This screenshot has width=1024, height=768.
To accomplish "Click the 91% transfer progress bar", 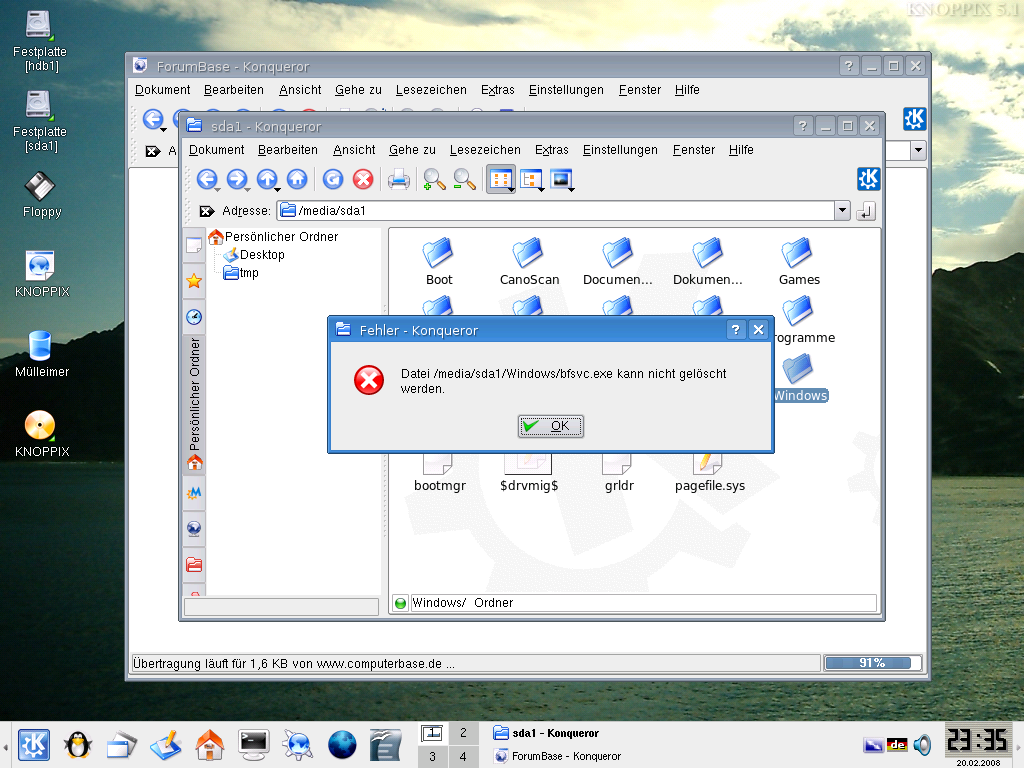I will [872, 663].
